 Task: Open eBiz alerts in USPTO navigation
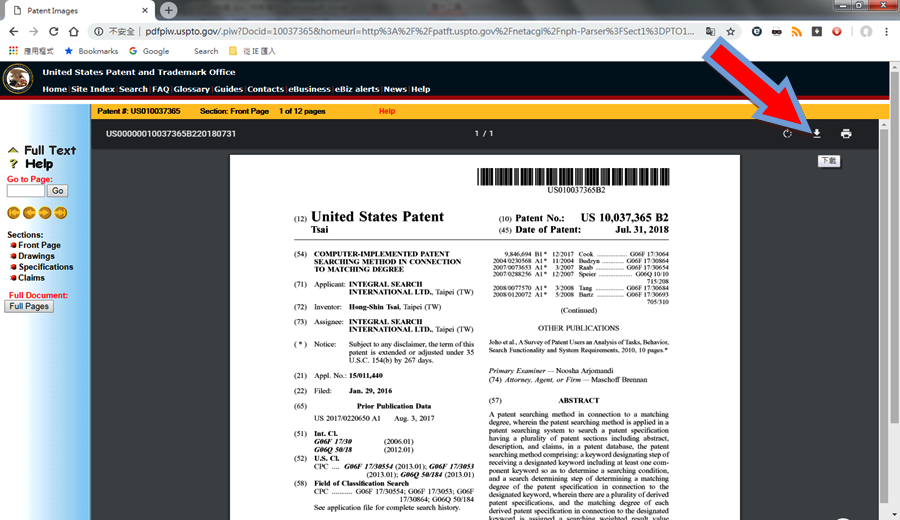pos(357,89)
